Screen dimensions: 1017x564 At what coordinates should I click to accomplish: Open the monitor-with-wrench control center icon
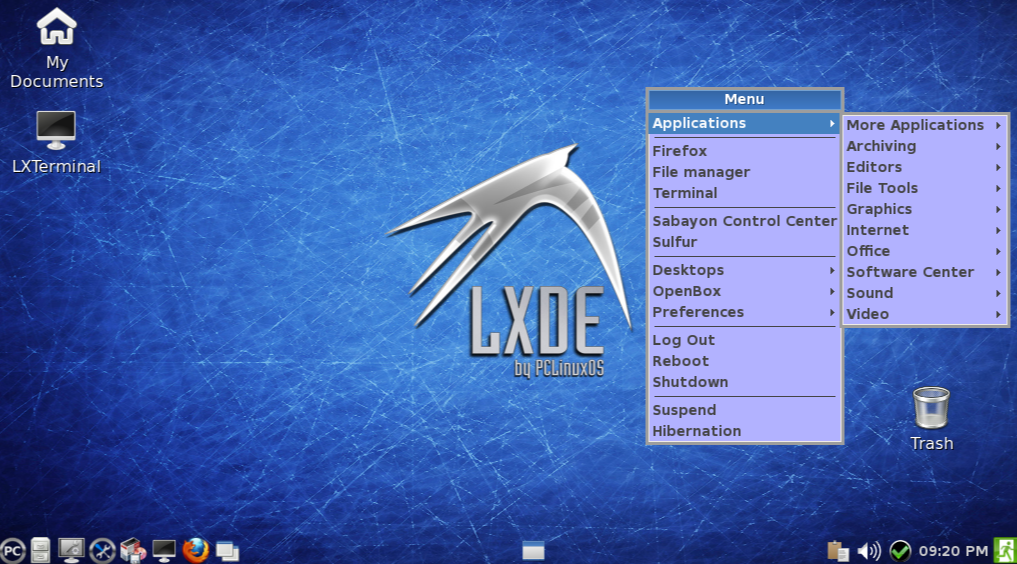click(71, 550)
